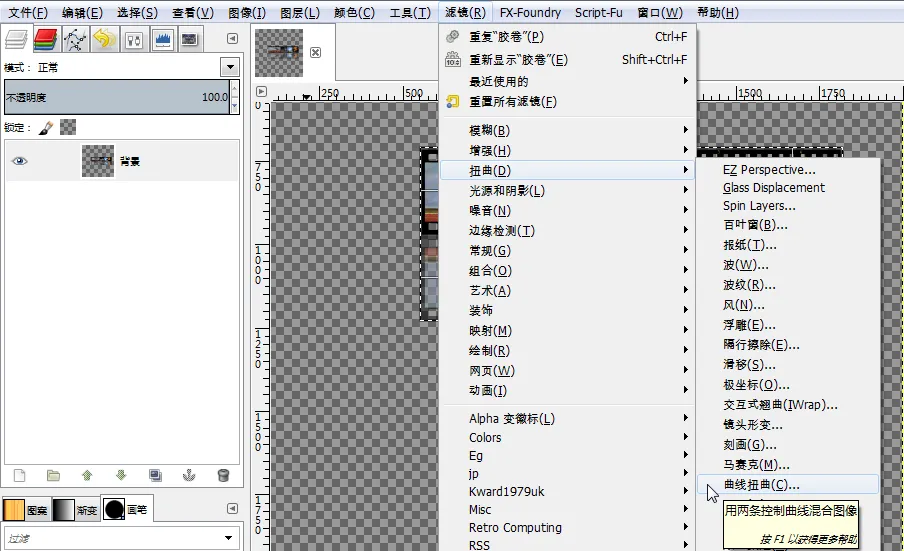Viewport: 904px width, 551px height.
Task: Expand the 增强(H) submenu
Action: pos(567,150)
